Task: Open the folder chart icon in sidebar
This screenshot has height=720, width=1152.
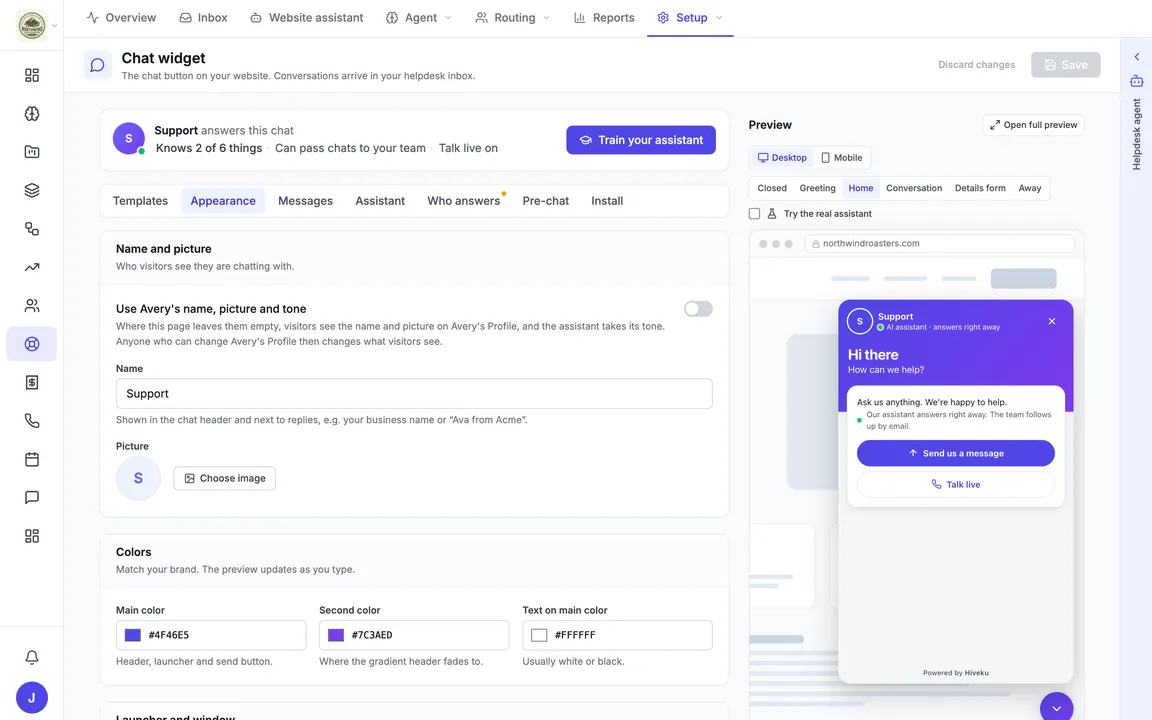Action: click(32, 152)
